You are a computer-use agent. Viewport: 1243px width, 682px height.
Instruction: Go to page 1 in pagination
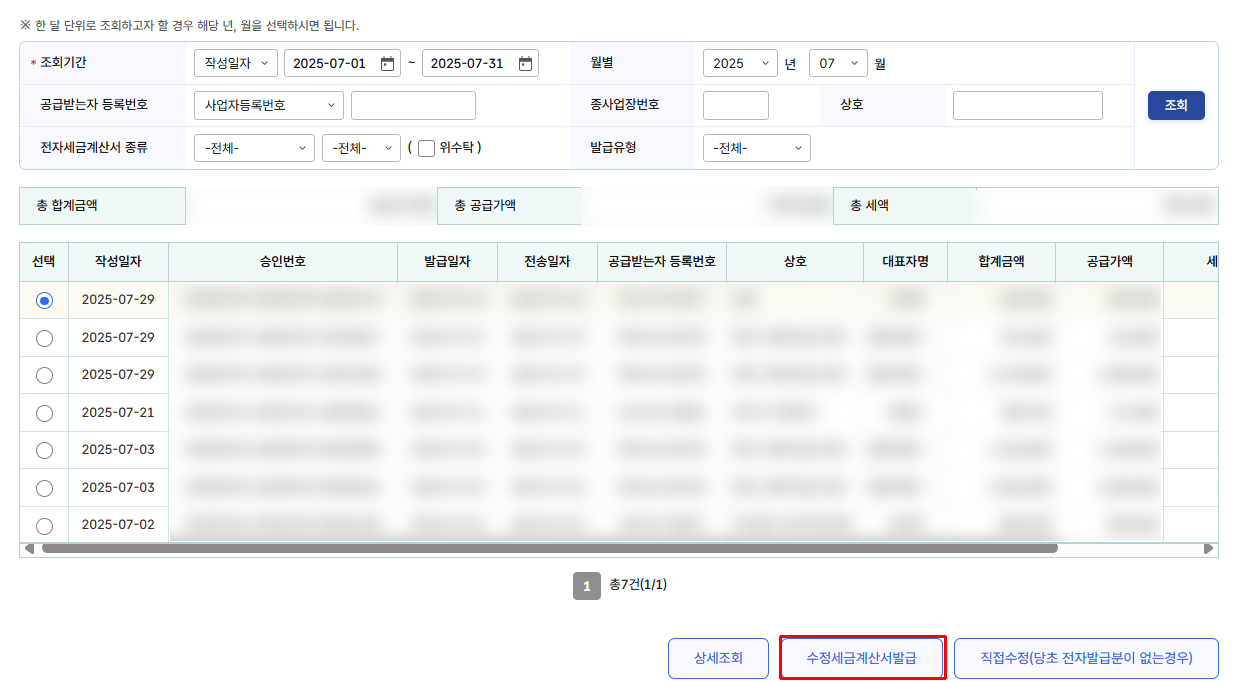point(587,586)
